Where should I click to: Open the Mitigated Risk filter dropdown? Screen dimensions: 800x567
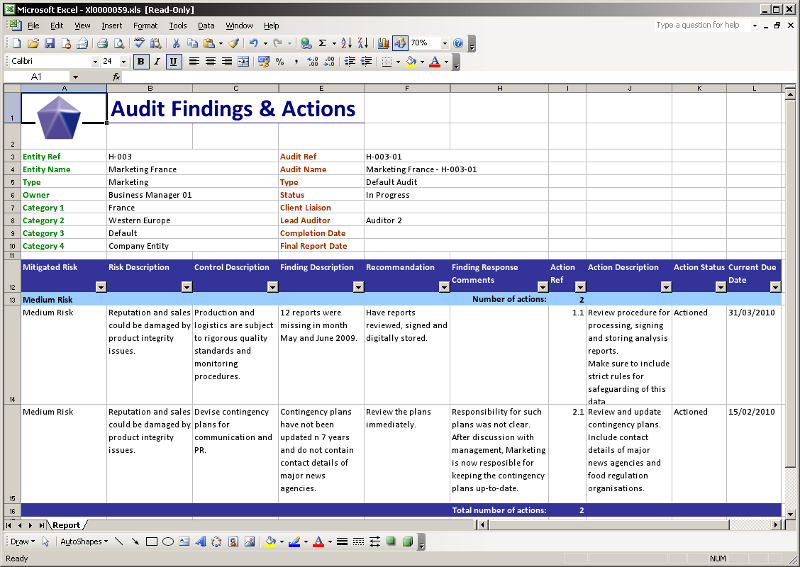tap(101, 287)
